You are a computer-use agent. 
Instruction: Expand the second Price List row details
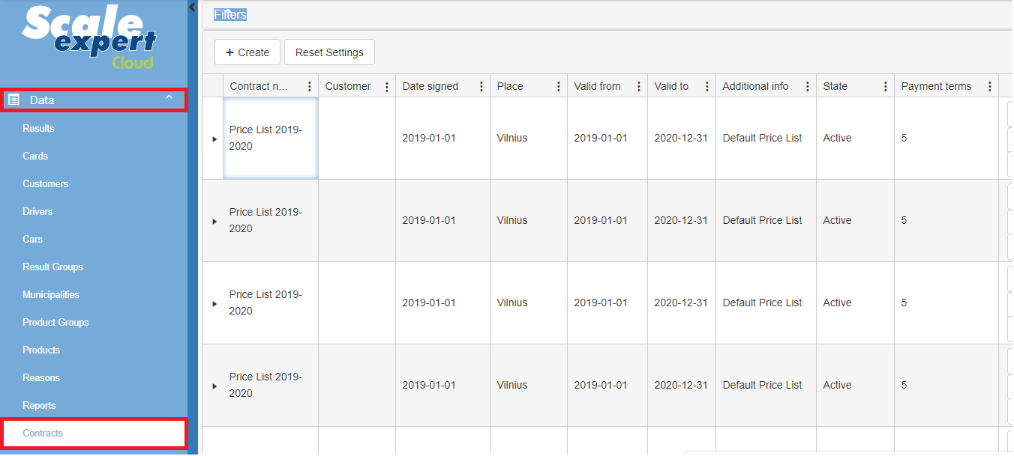tap(214, 220)
